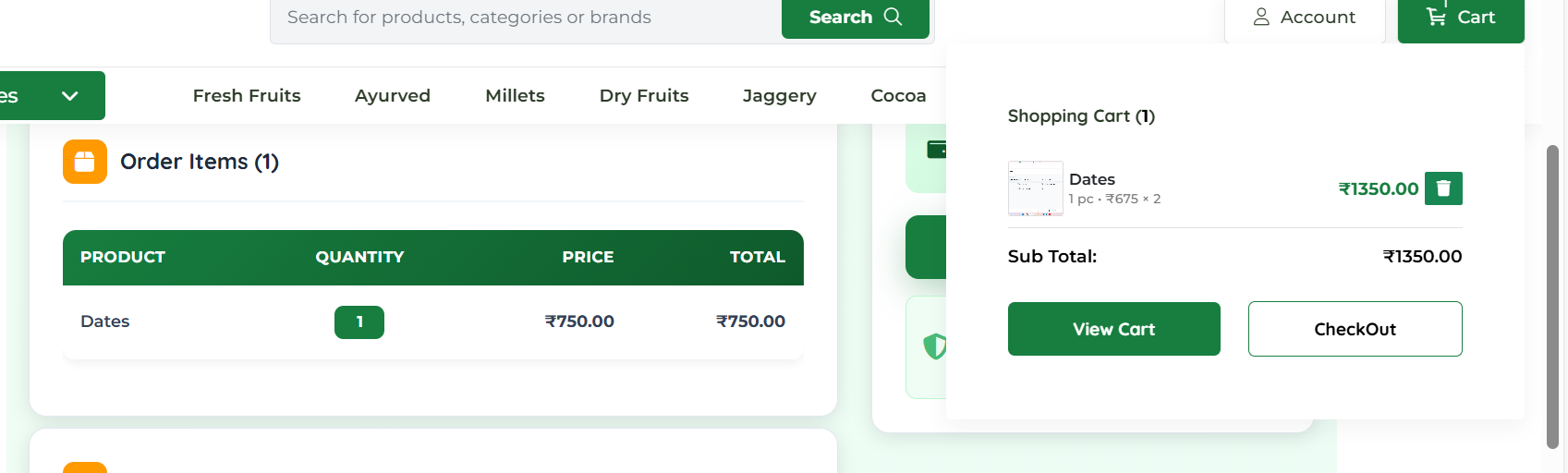Open the Dry Fruits category
The width and height of the screenshot is (1568, 473).
coord(644,96)
